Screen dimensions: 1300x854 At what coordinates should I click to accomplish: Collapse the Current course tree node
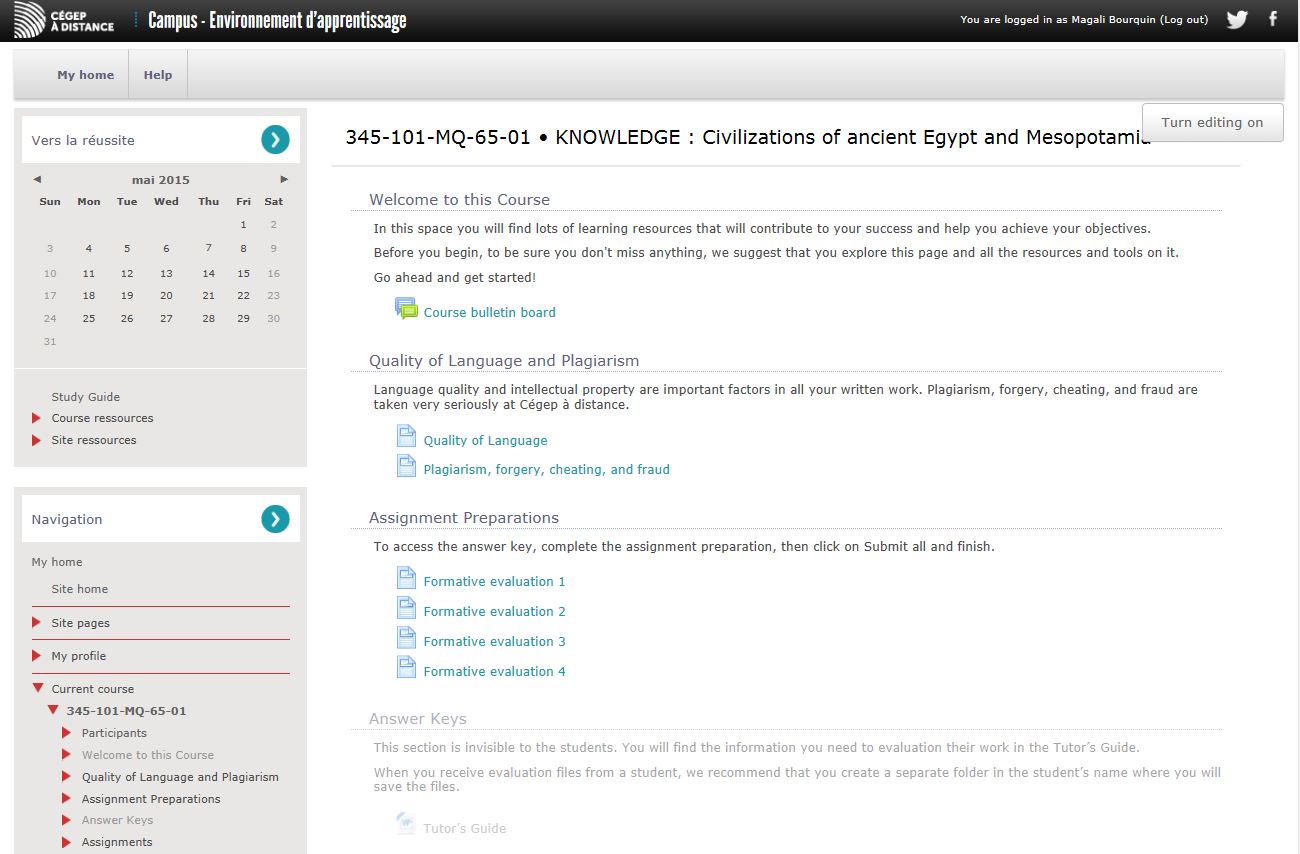pos(37,689)
